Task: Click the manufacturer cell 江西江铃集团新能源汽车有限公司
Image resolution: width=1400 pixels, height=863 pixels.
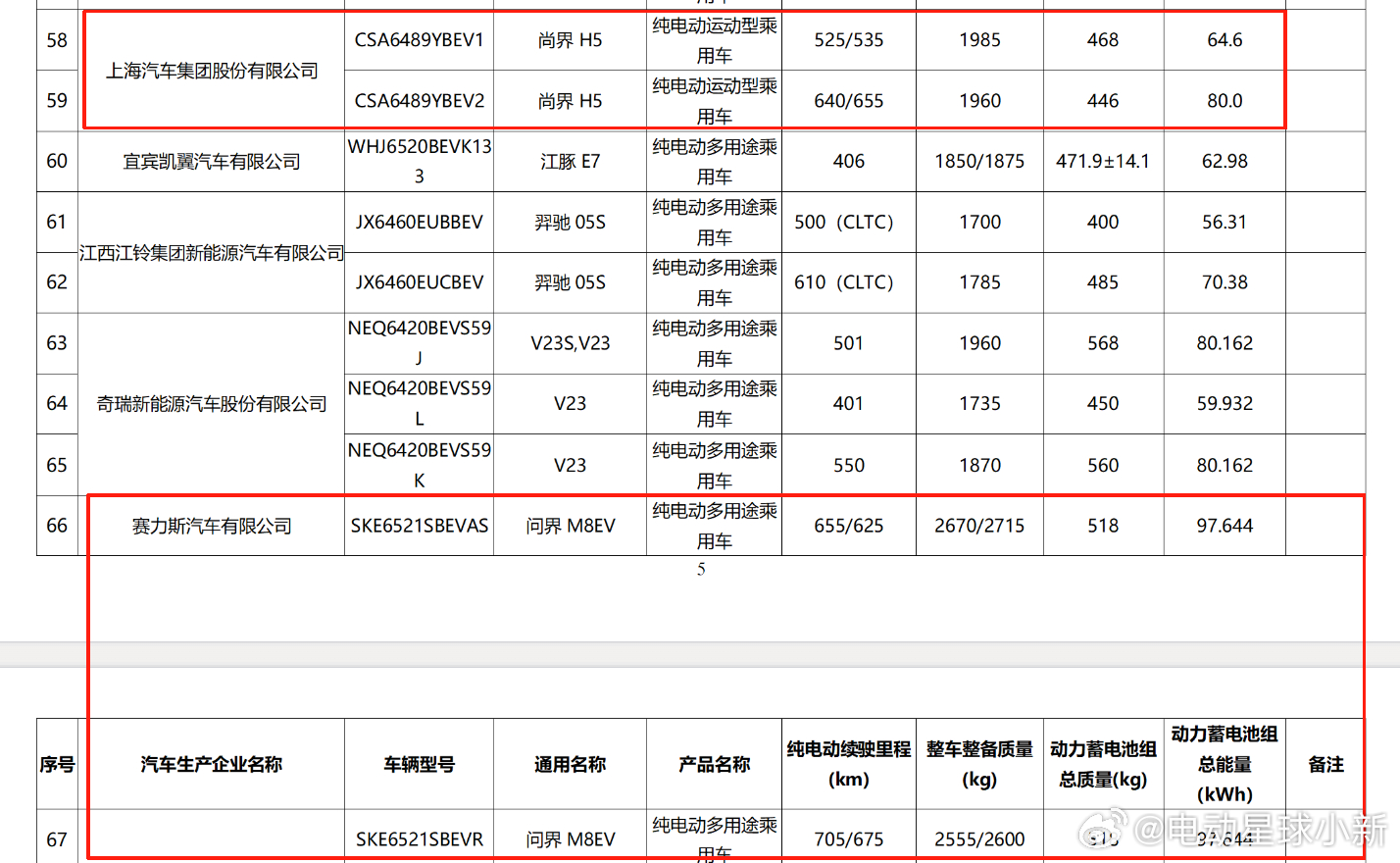Action: point(212,253)
